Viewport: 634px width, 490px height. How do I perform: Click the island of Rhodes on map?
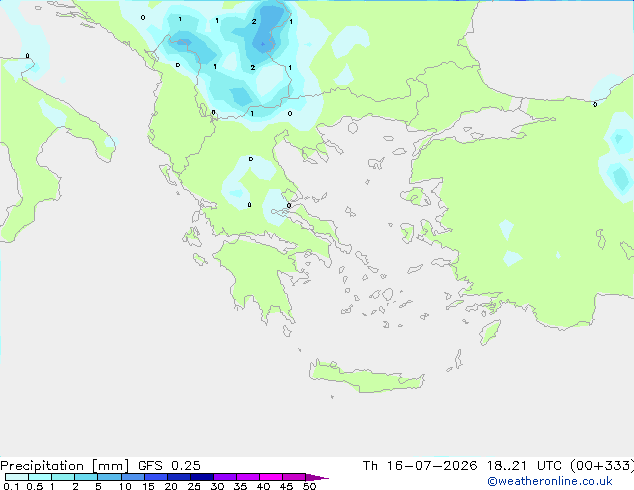click(490, 332)
